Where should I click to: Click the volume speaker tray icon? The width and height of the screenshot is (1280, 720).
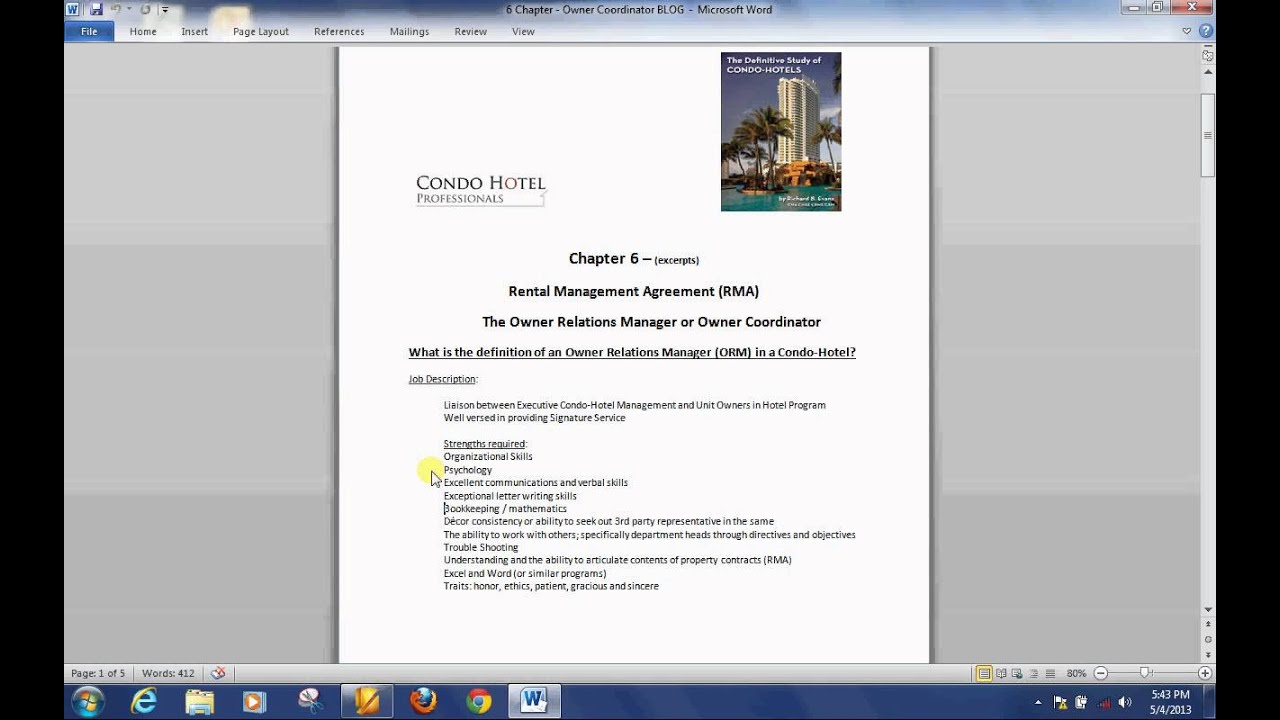[1126, 701]
